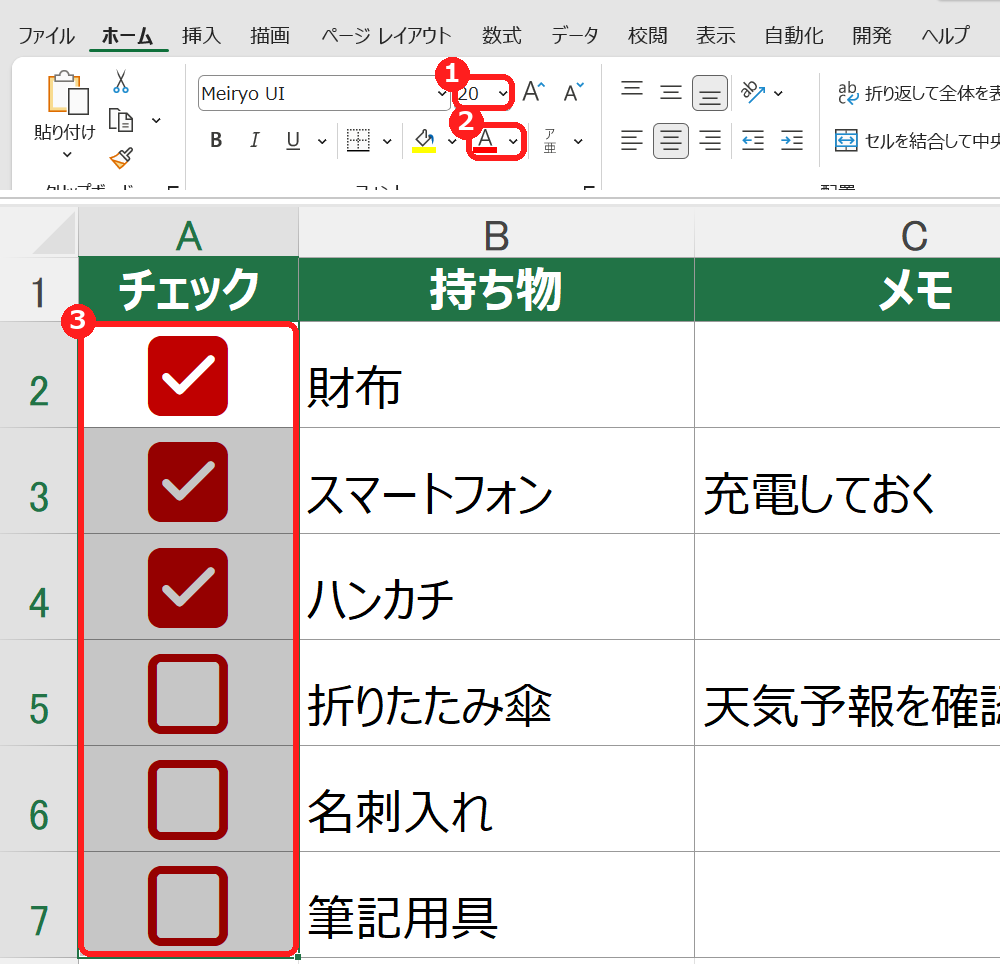Switch to the 数式 tab
Viewport: 1000px width, 964px height.
pos(501,36)
